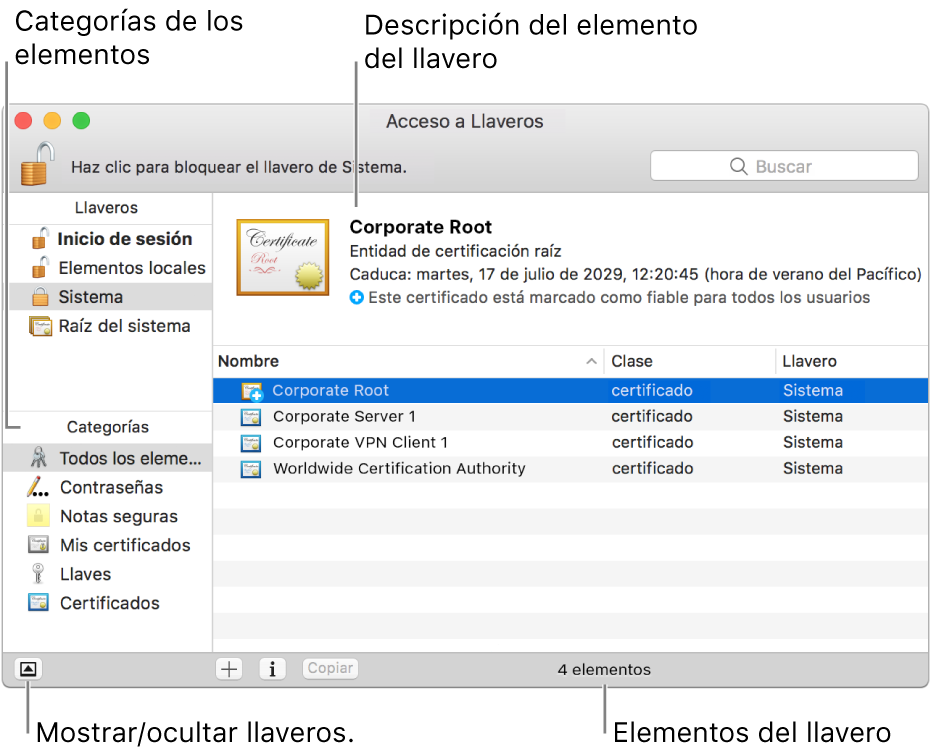Click the plus add item button
931x755 pixels.
click(x=229, y=669)
